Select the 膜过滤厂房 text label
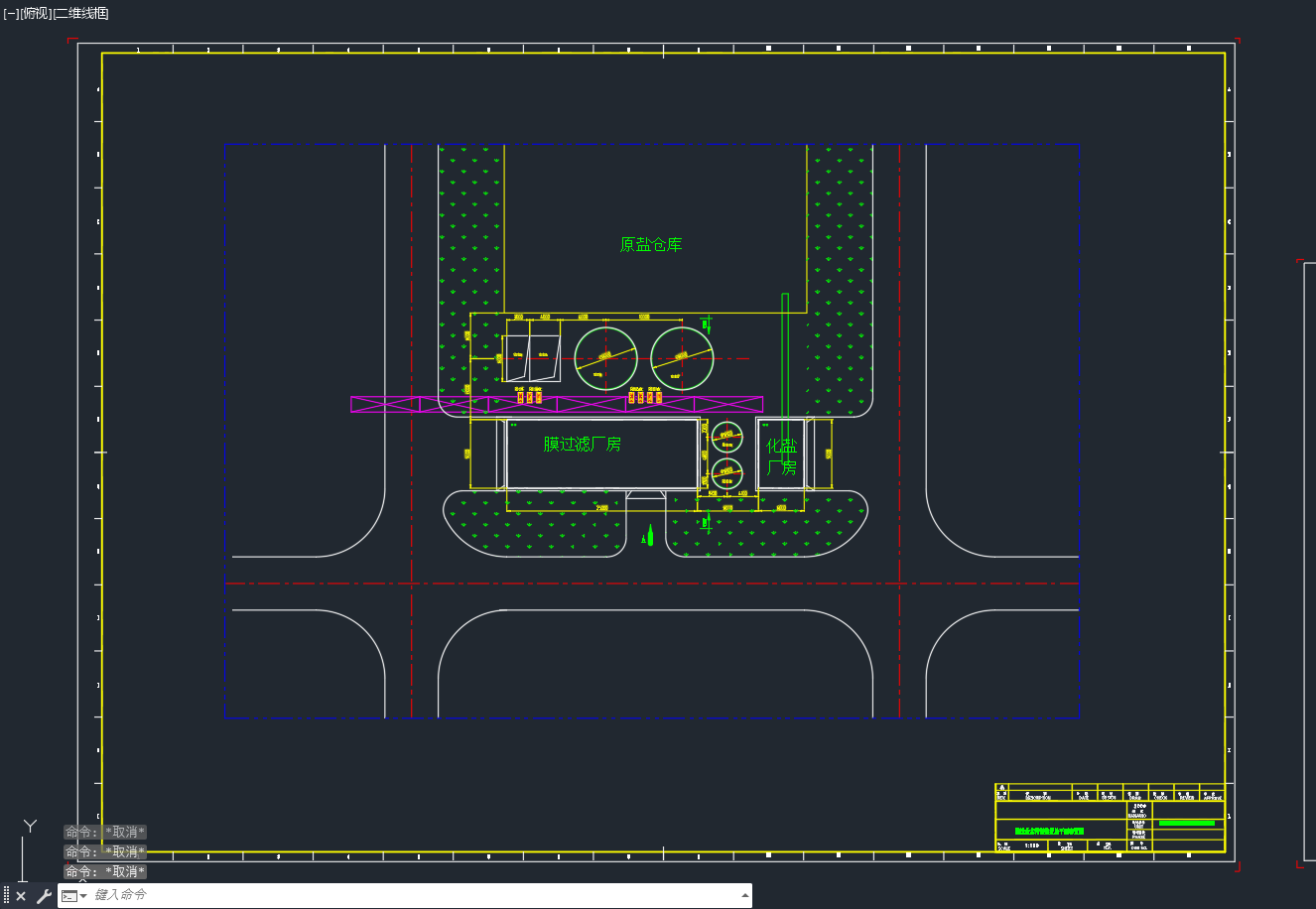Image resolution: width=1316 pixels, height=909 pixels. click(583, 445)
